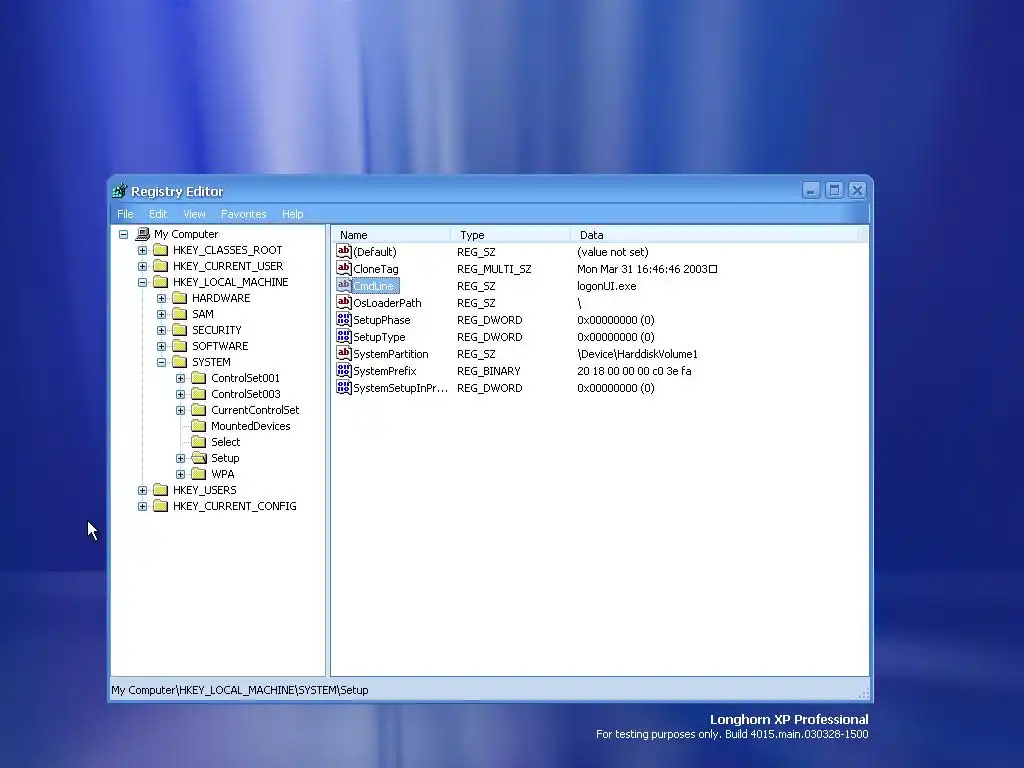Select the HKEY_LOCAL_MACHINE folder icon
Viewport: 1024px width, 768px height.
(x=161, y=282)
